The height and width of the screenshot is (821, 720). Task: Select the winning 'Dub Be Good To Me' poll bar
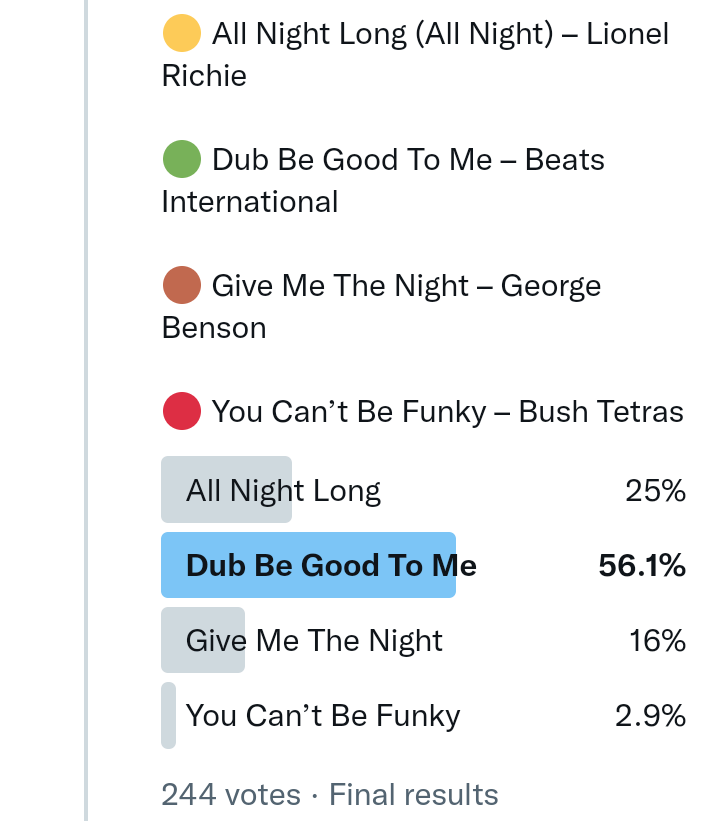pyautogui.click(x=308, y=565)
